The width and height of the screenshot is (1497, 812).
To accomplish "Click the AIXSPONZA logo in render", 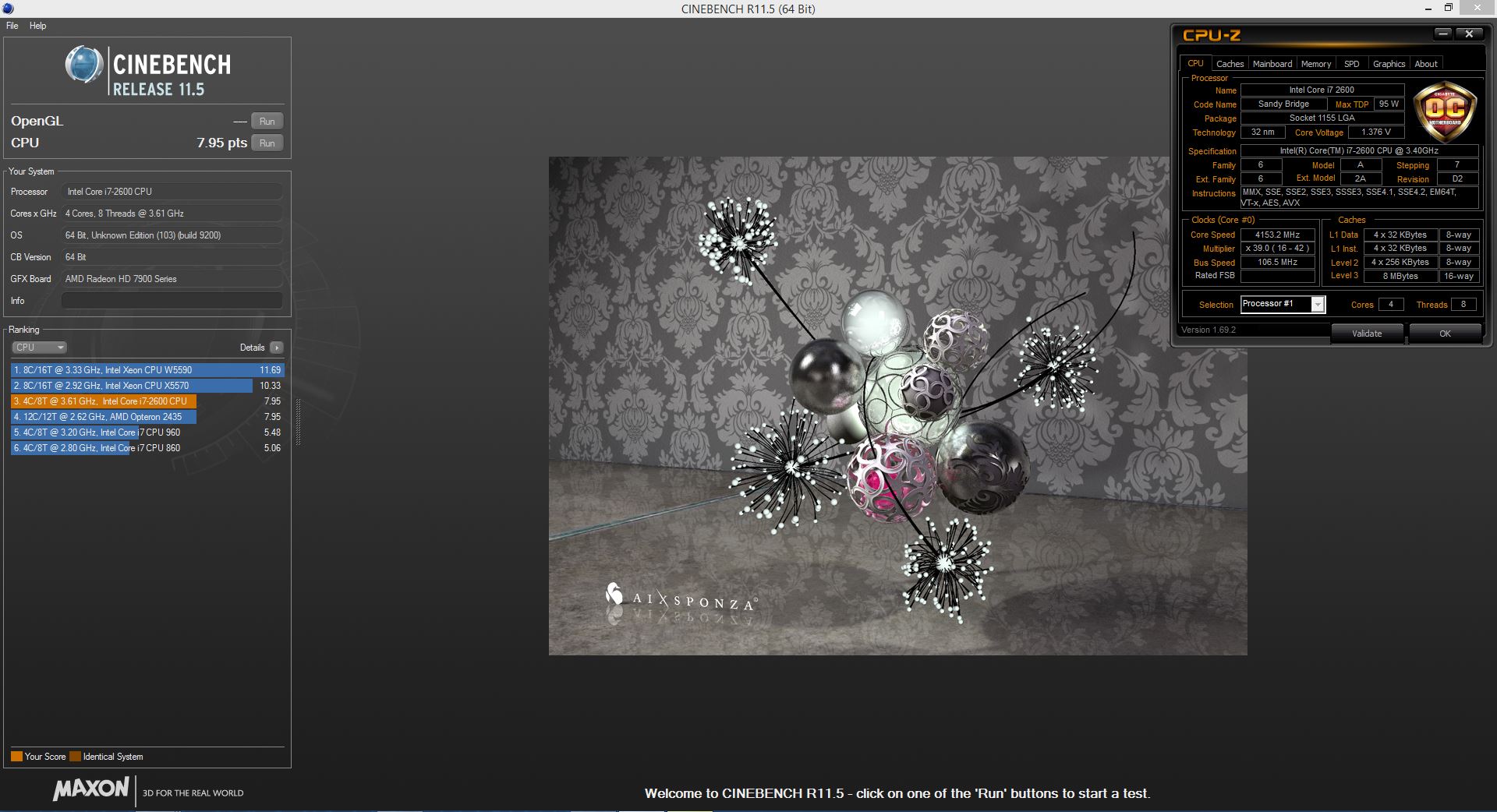I will coord(681,598).
